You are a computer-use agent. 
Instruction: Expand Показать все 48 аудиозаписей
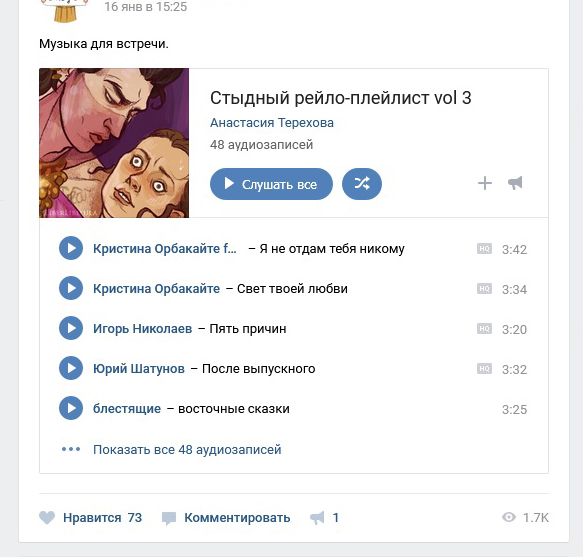187,450
